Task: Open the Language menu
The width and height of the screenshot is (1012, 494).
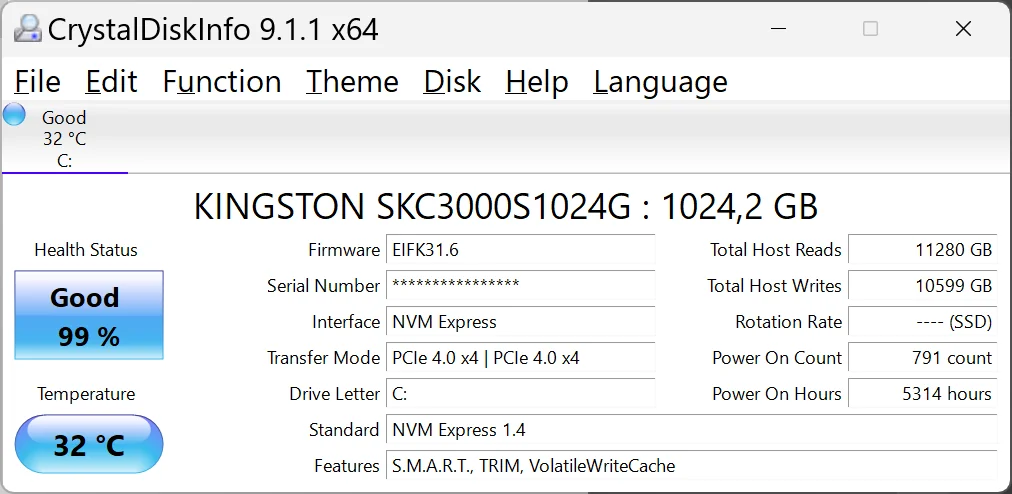Action: point(660,82)
